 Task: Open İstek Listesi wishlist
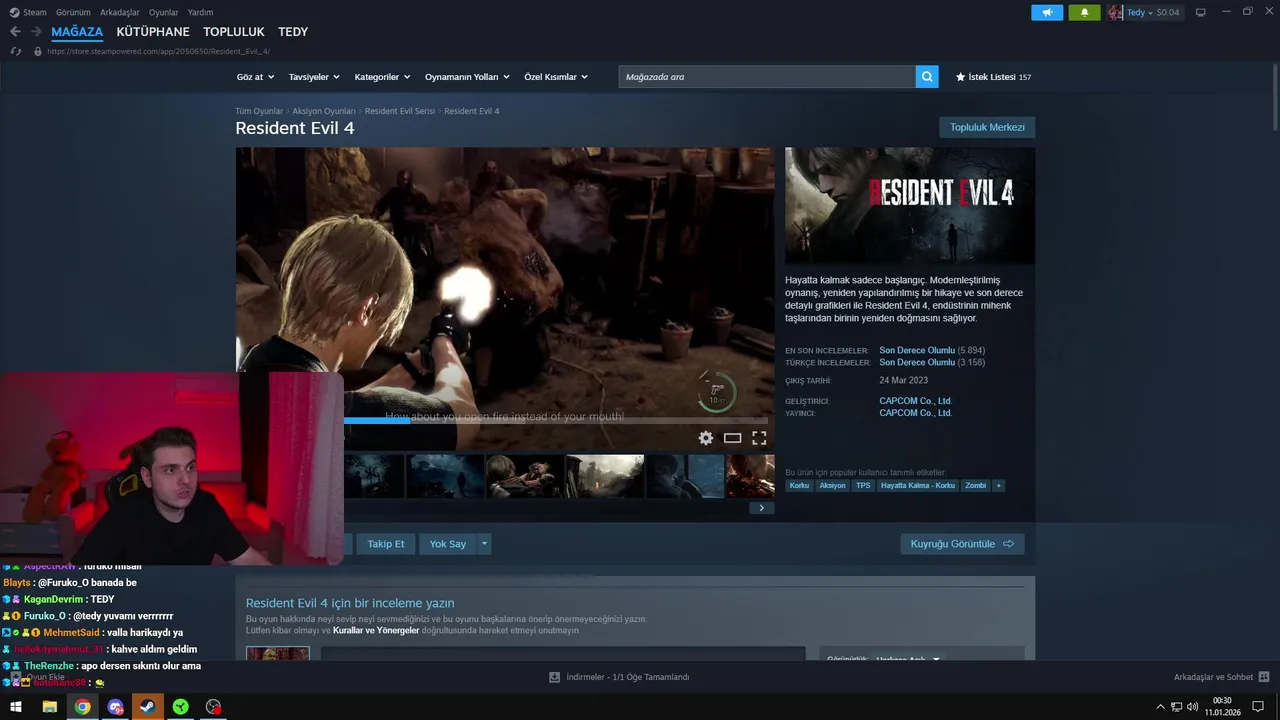993,77
